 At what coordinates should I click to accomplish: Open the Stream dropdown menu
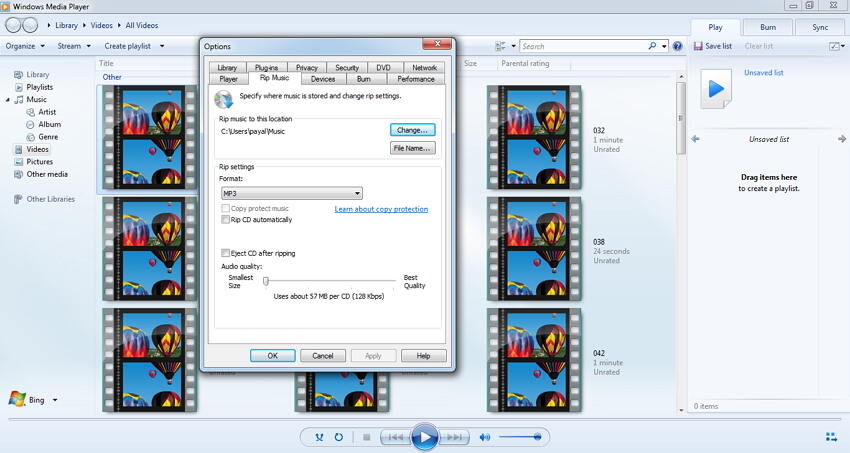pos(74,46)
